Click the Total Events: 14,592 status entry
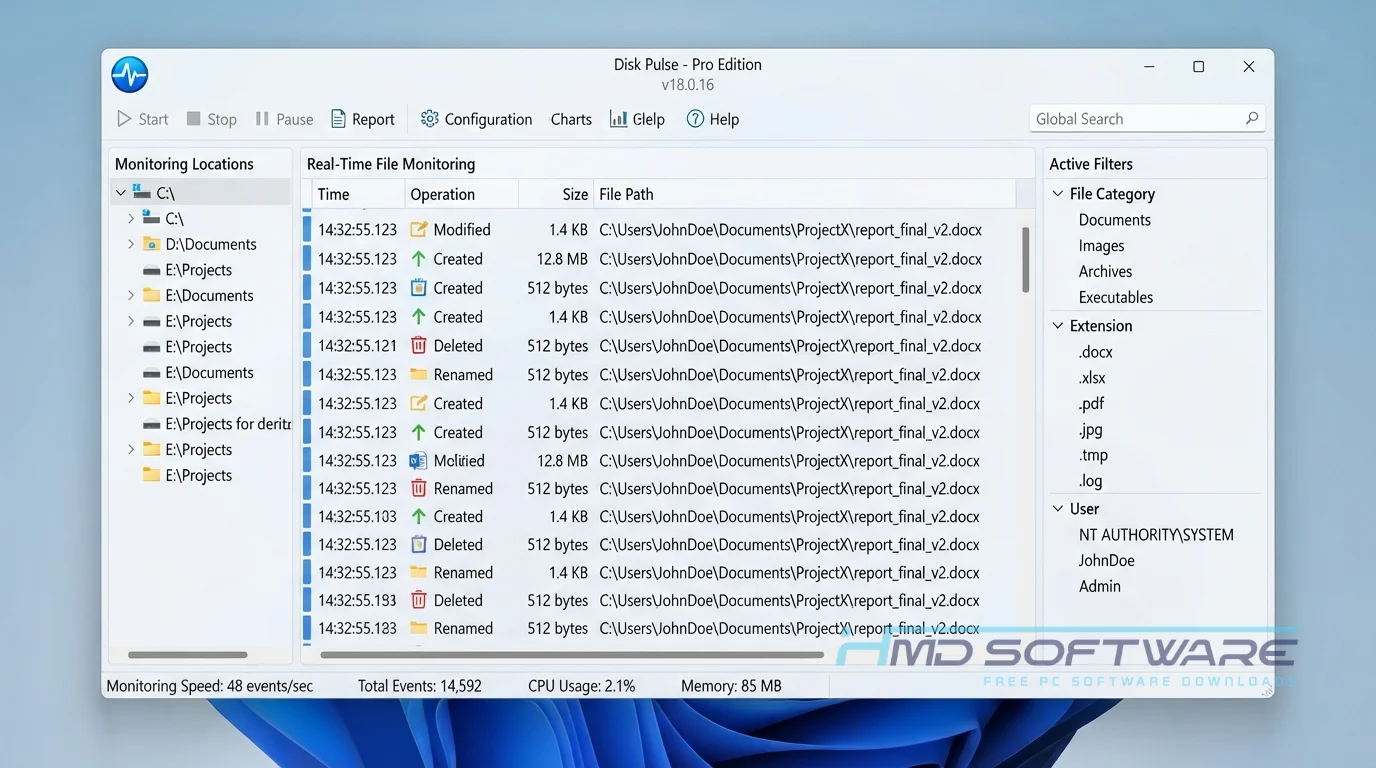This screenshot has height=768, width=1376. click(x=420, y=686)
